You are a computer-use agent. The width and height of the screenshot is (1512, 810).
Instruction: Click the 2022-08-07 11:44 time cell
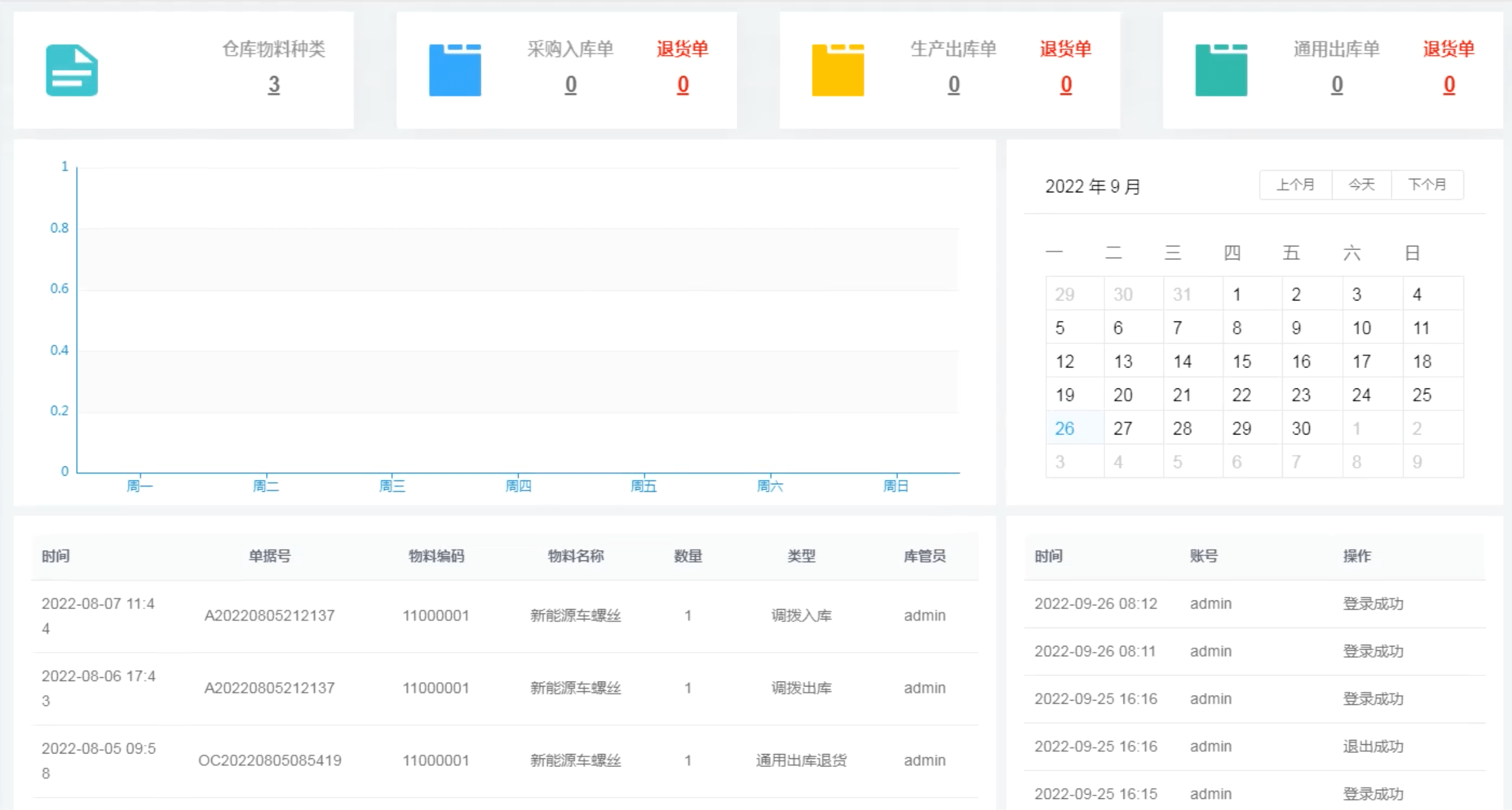[98, 616]
